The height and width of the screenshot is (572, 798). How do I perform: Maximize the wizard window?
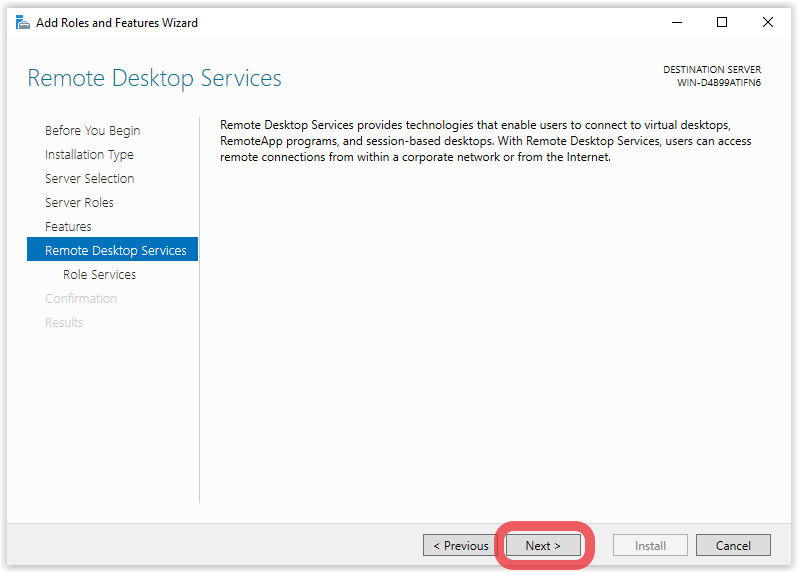722,22
